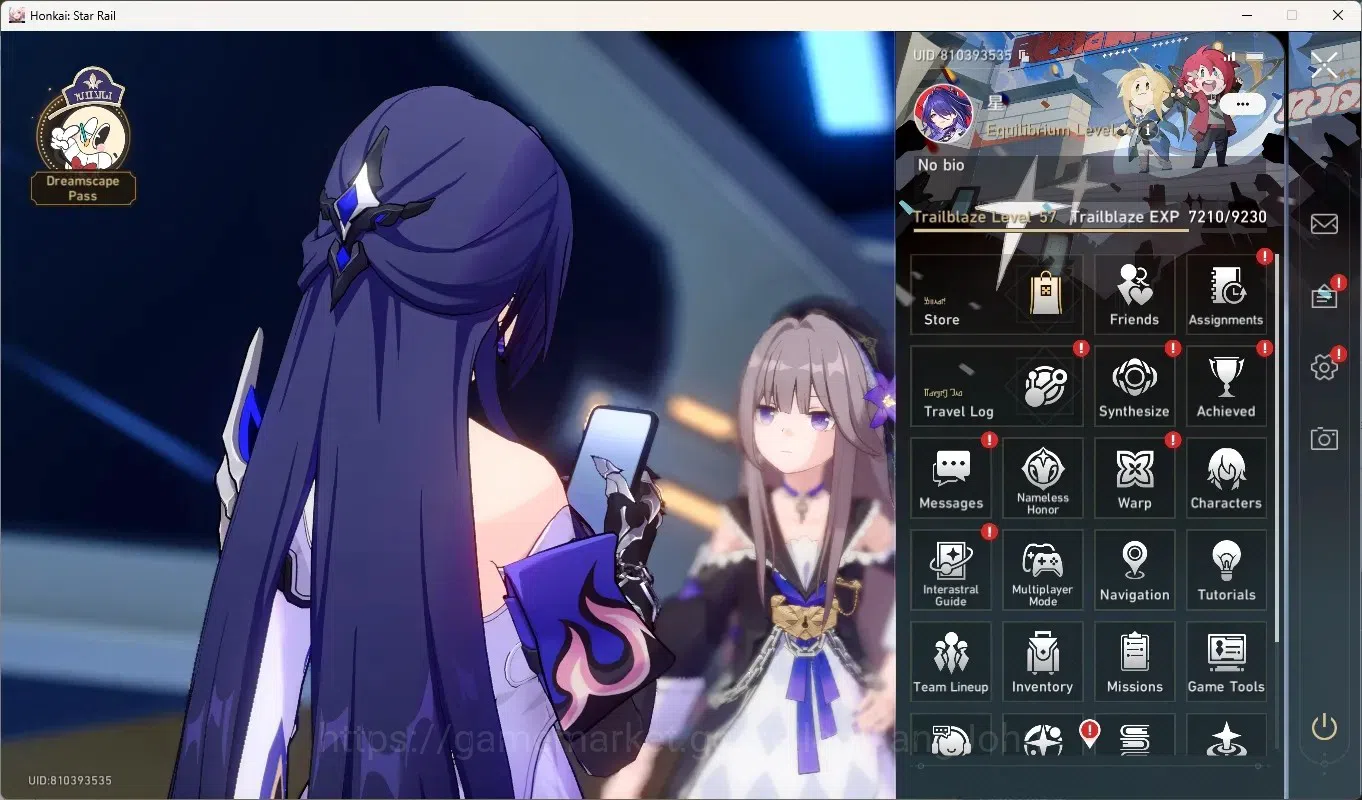Screen dimensions: 1362x800
Task: Click the 'No bio' text
Action: point(941,165)
